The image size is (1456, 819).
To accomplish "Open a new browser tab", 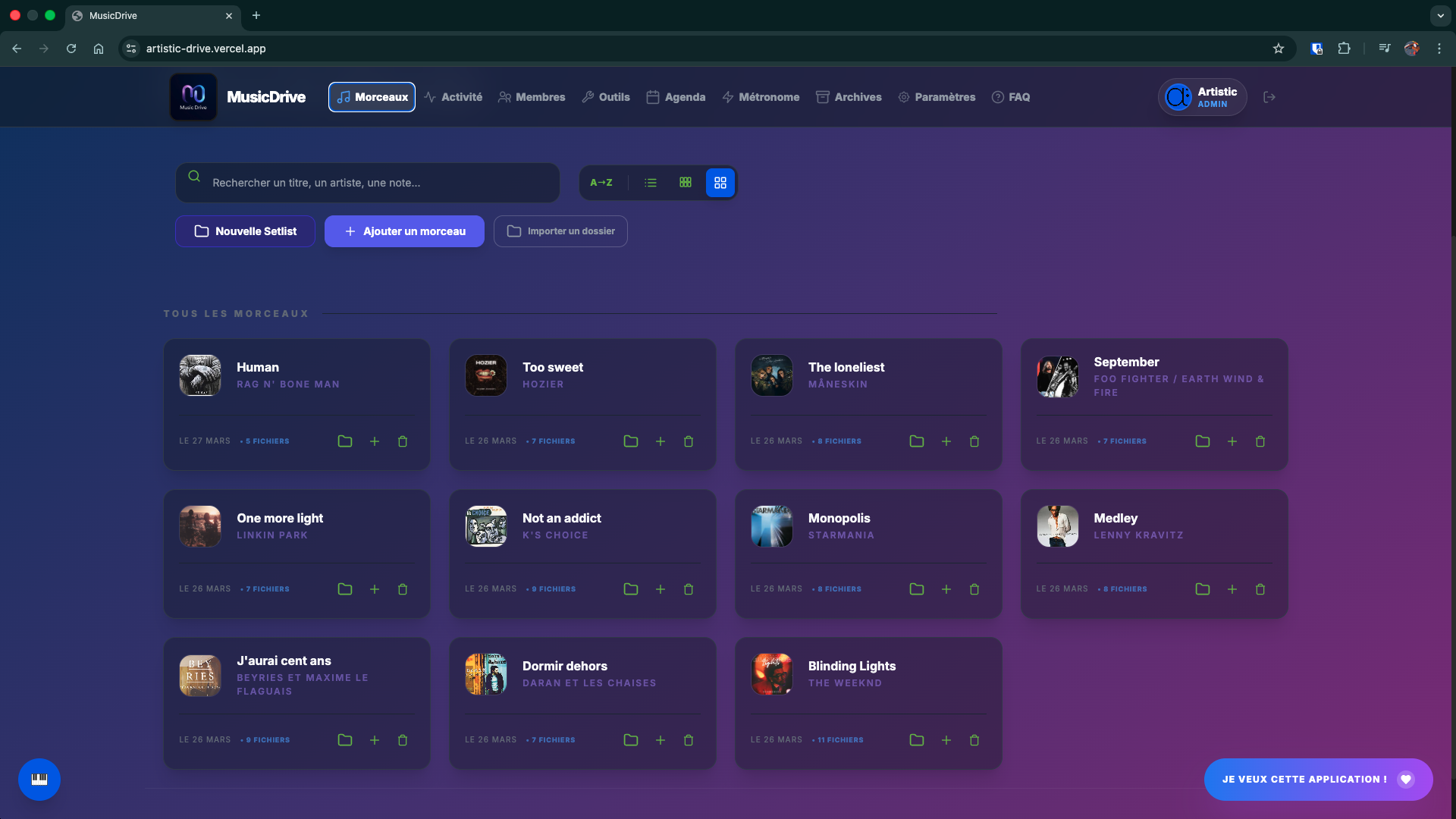I will 256,15.
